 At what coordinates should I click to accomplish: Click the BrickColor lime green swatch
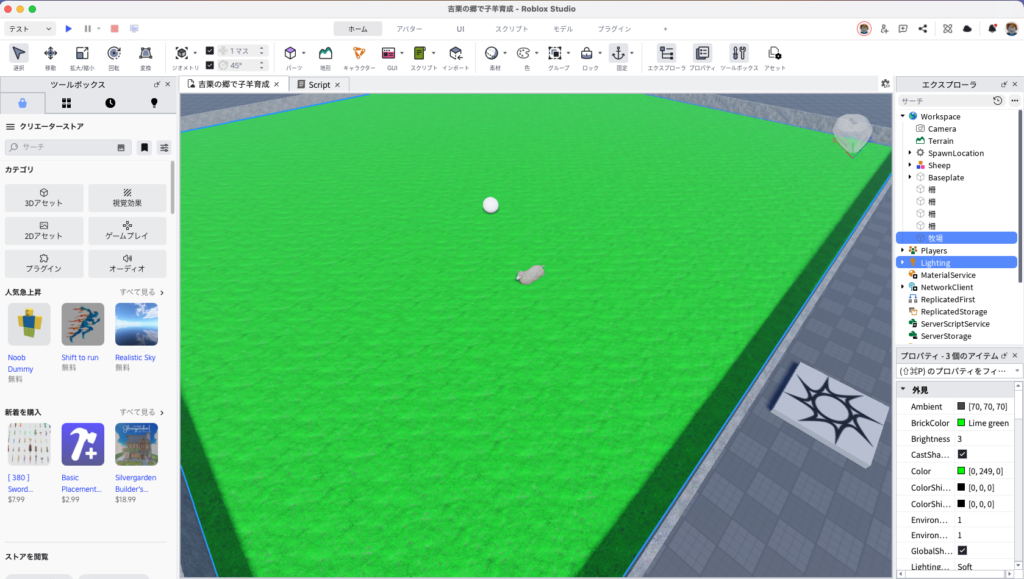tap(961, 423)
